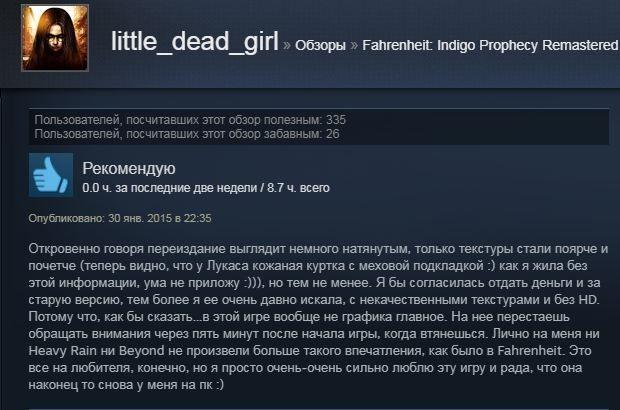The width and height of the screenshot is (620, 410).
Task: Click the funny users count line
Action: click(x=187, y=134)
